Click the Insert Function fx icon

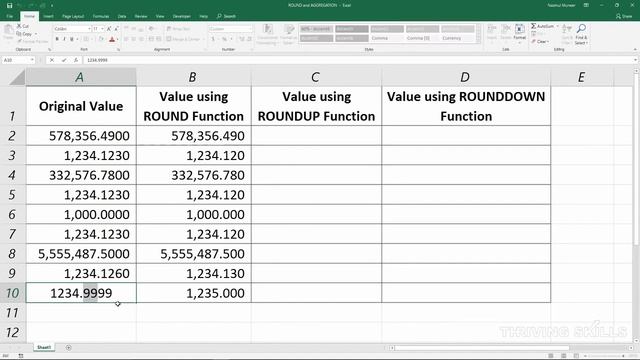click(76, 60)
